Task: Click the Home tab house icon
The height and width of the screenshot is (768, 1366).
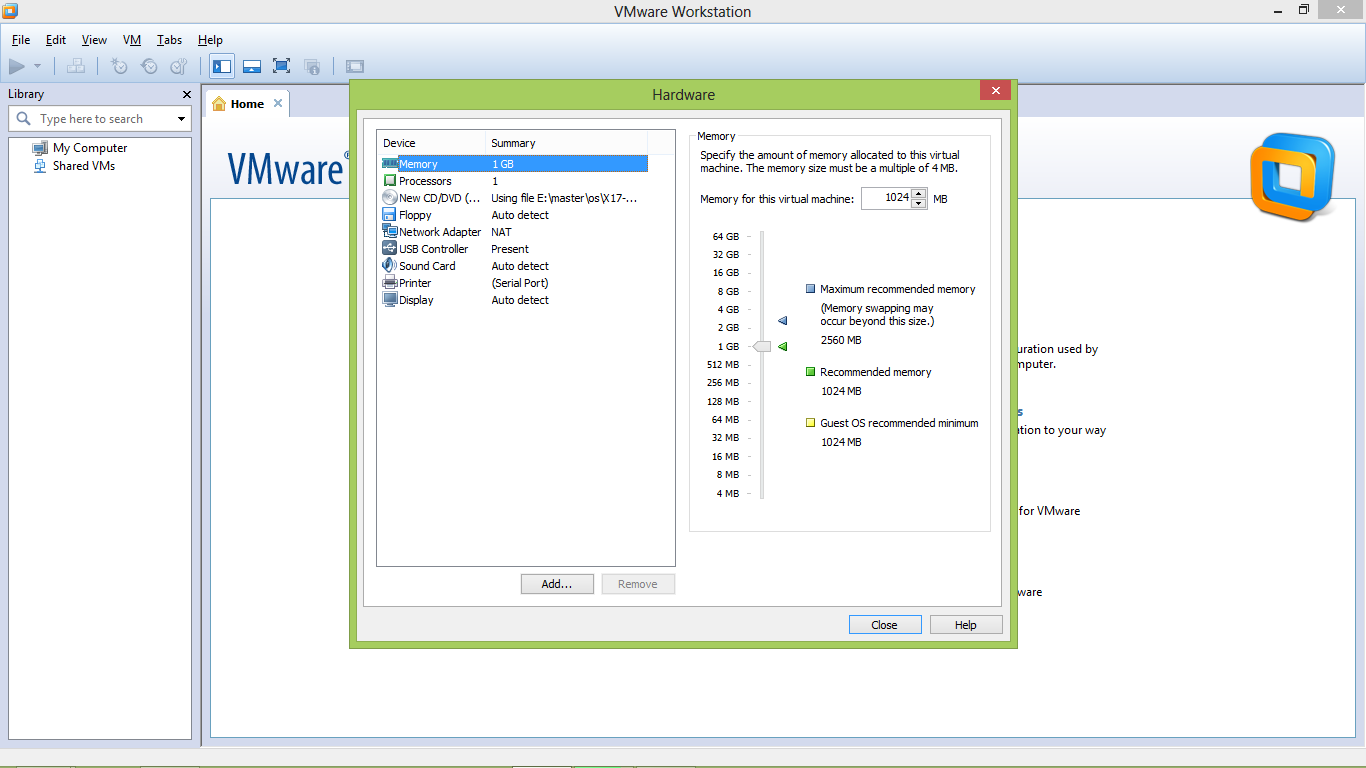Action: 219,103
